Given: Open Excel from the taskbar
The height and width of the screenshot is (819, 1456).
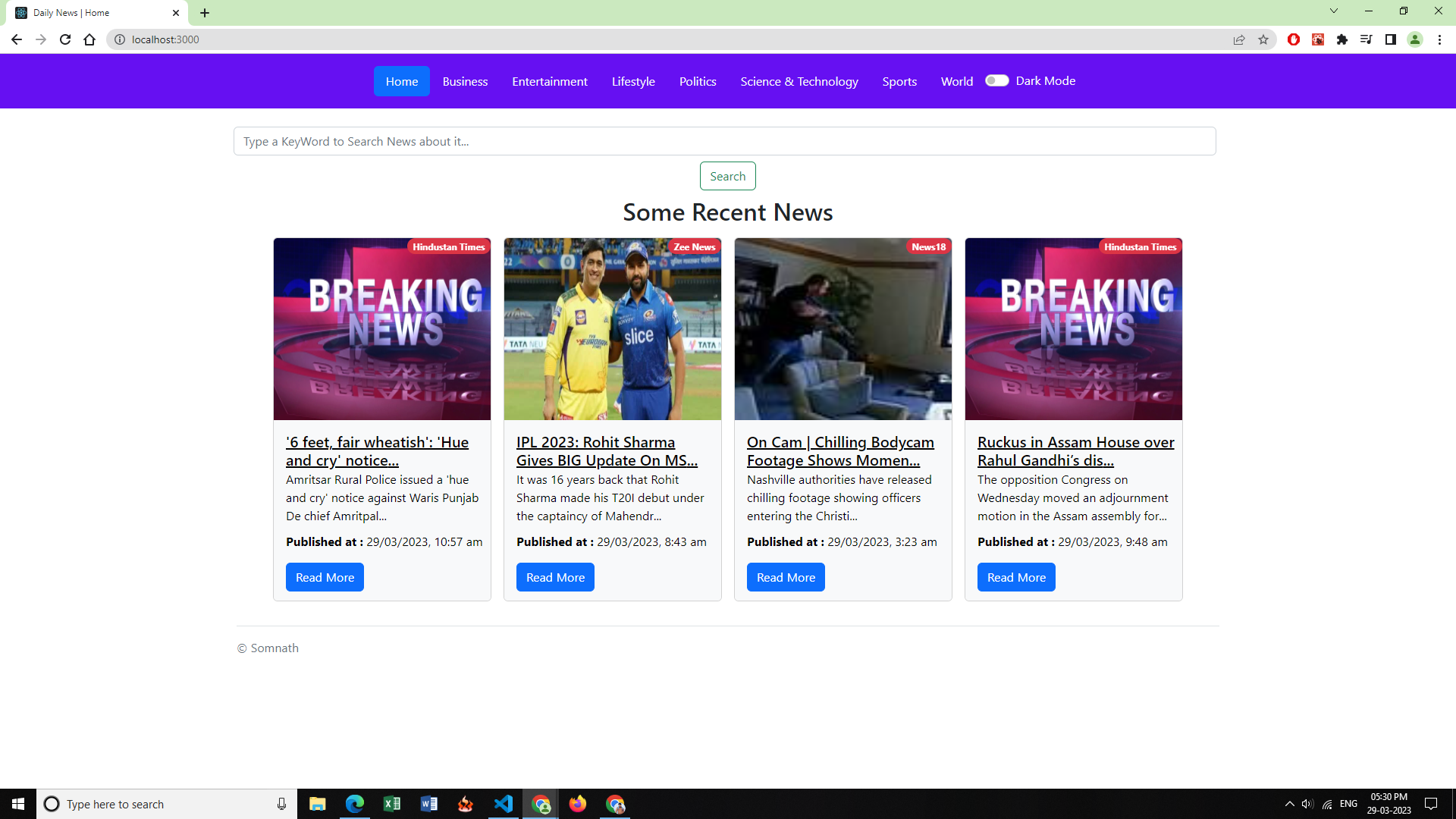Looking at the screenshot, I should (x=392, y=804).
